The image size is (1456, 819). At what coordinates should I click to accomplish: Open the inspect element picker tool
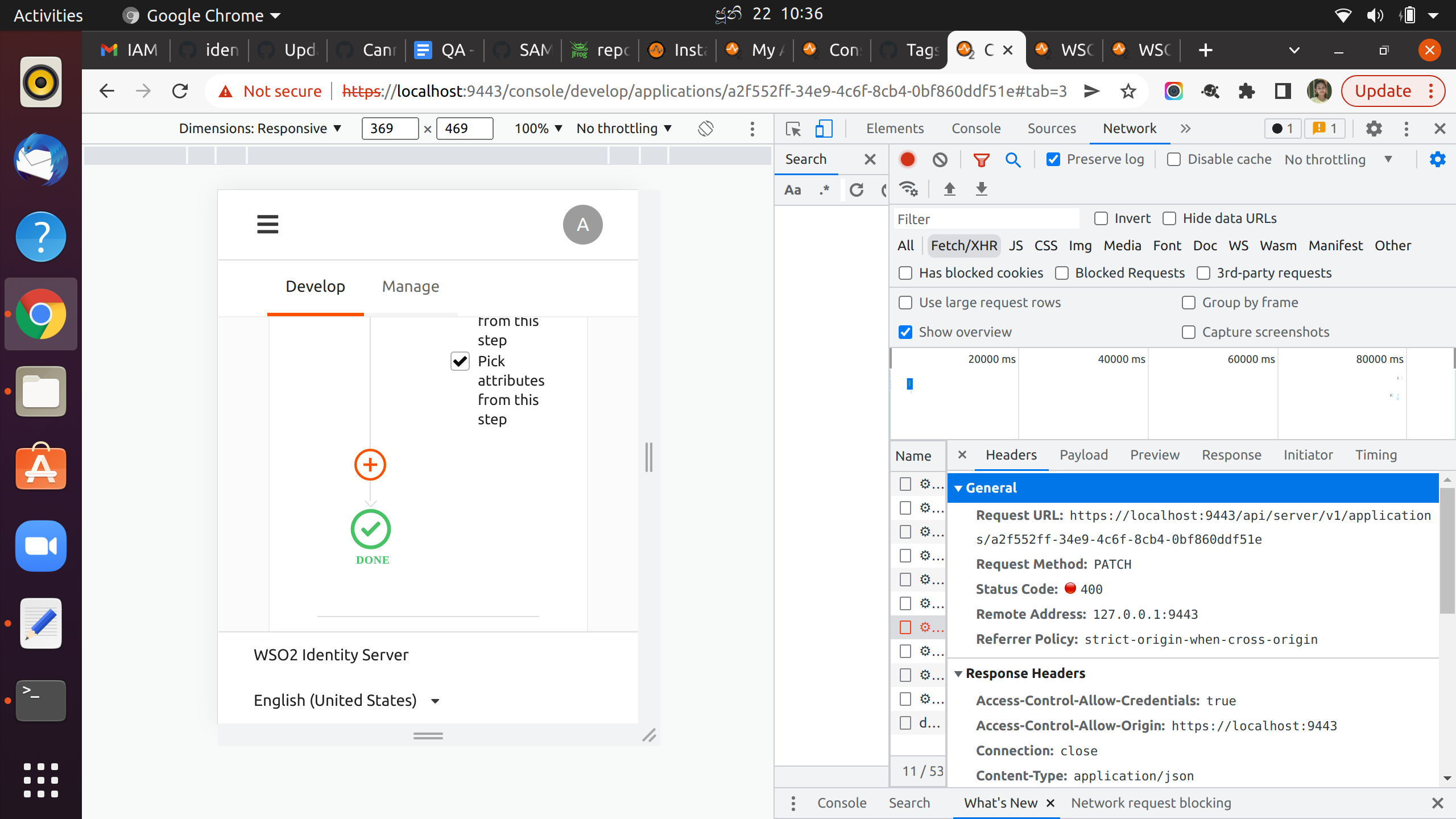(x=793, y=129)
